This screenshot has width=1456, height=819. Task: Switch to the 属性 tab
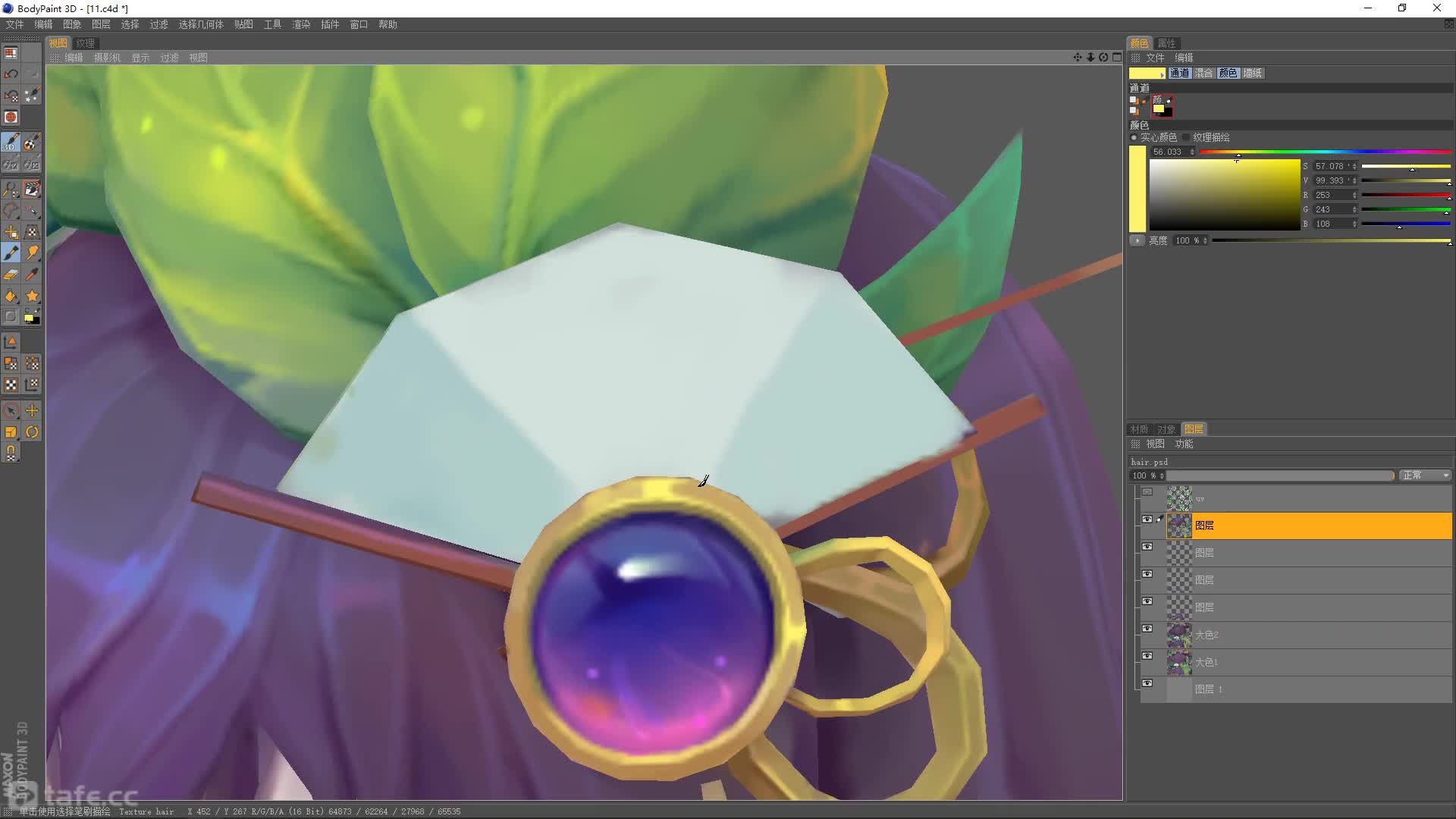pyautogui.click(x=1166, y=43)
